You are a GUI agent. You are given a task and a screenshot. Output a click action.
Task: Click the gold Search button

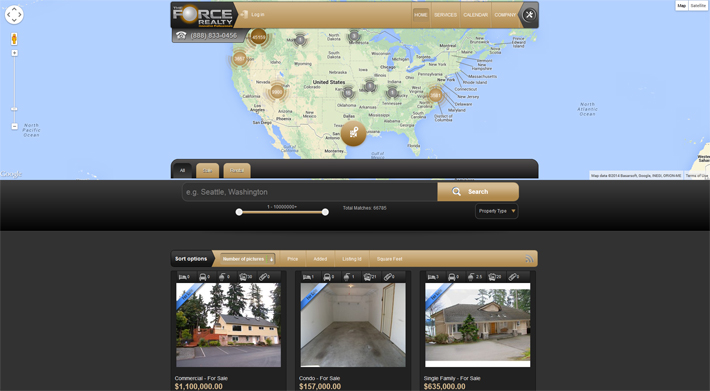478,191
